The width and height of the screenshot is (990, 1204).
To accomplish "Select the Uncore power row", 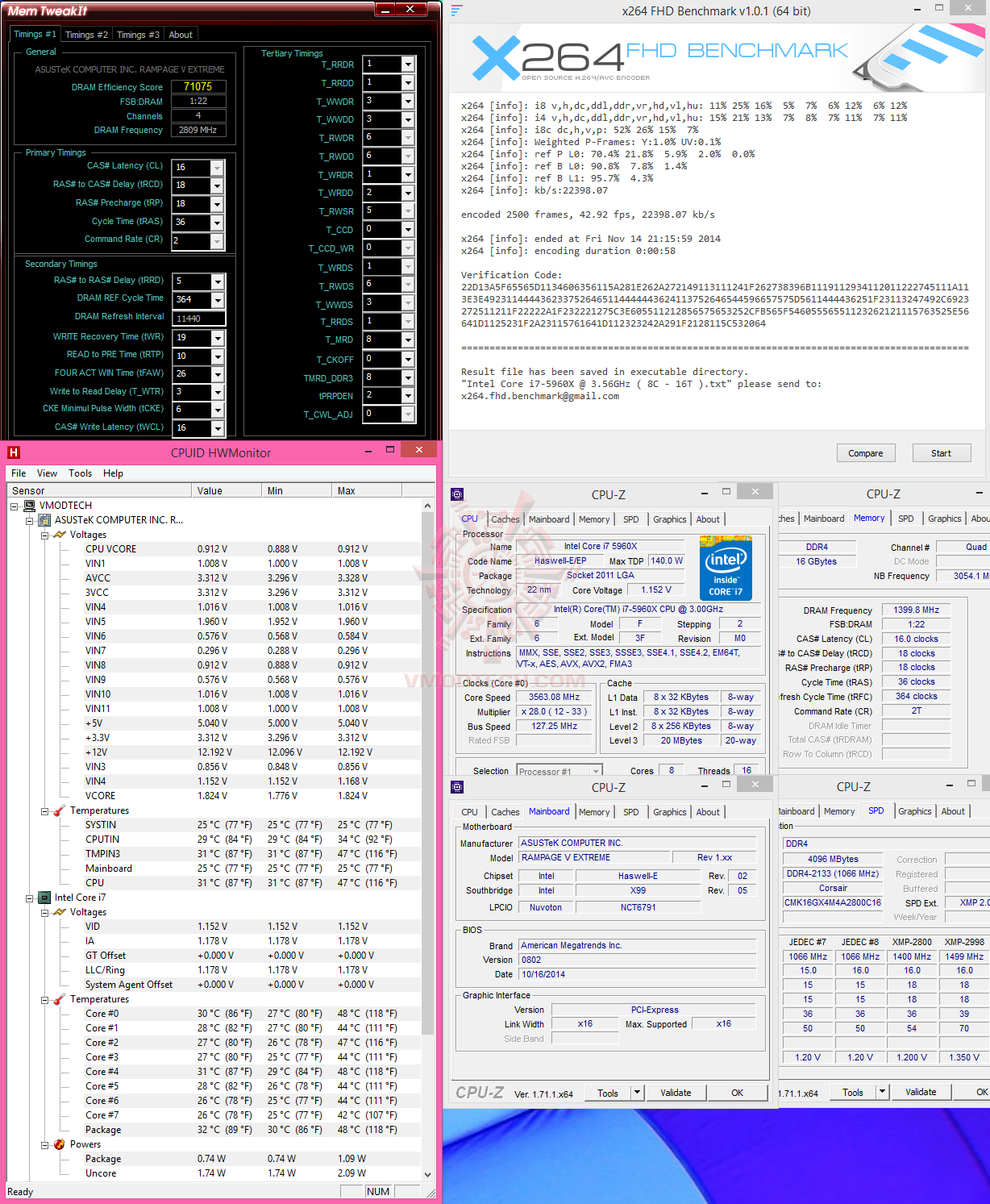I will [214, 1173].
